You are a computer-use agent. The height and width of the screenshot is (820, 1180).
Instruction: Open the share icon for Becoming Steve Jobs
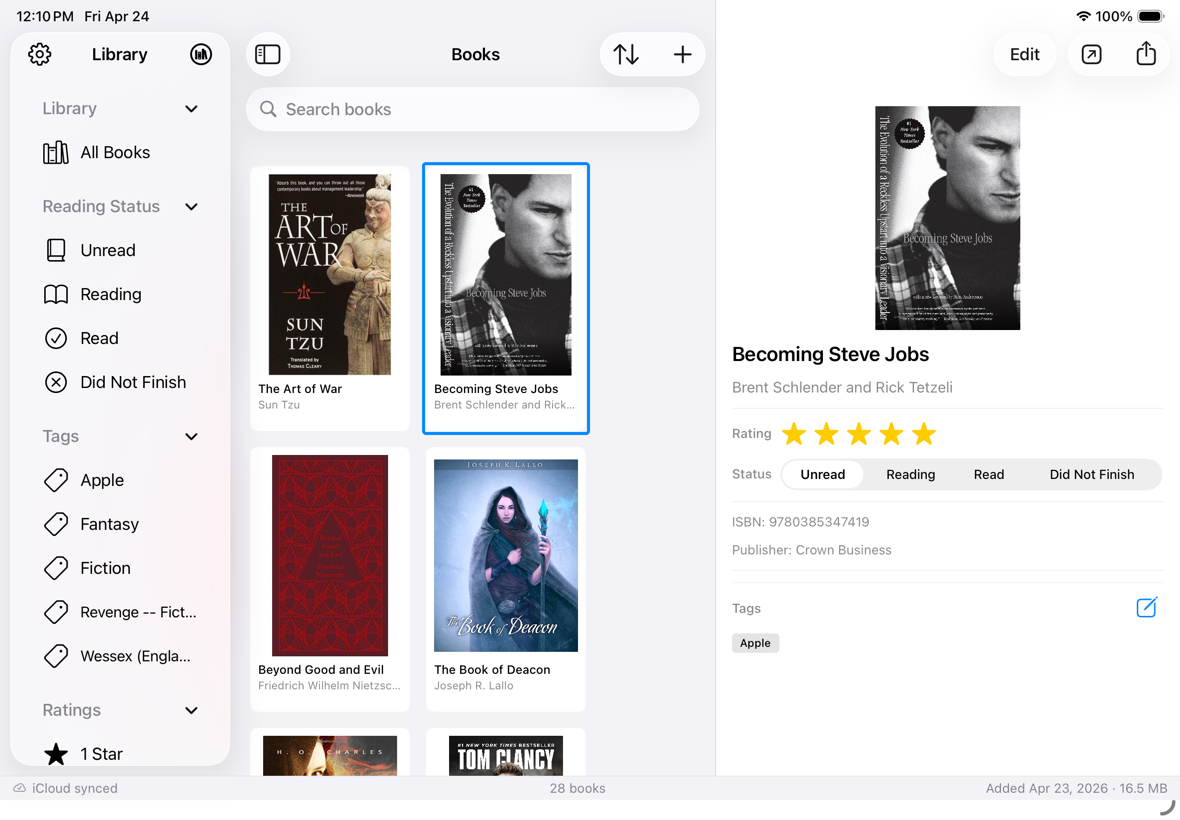click(x=1146, y=54)
